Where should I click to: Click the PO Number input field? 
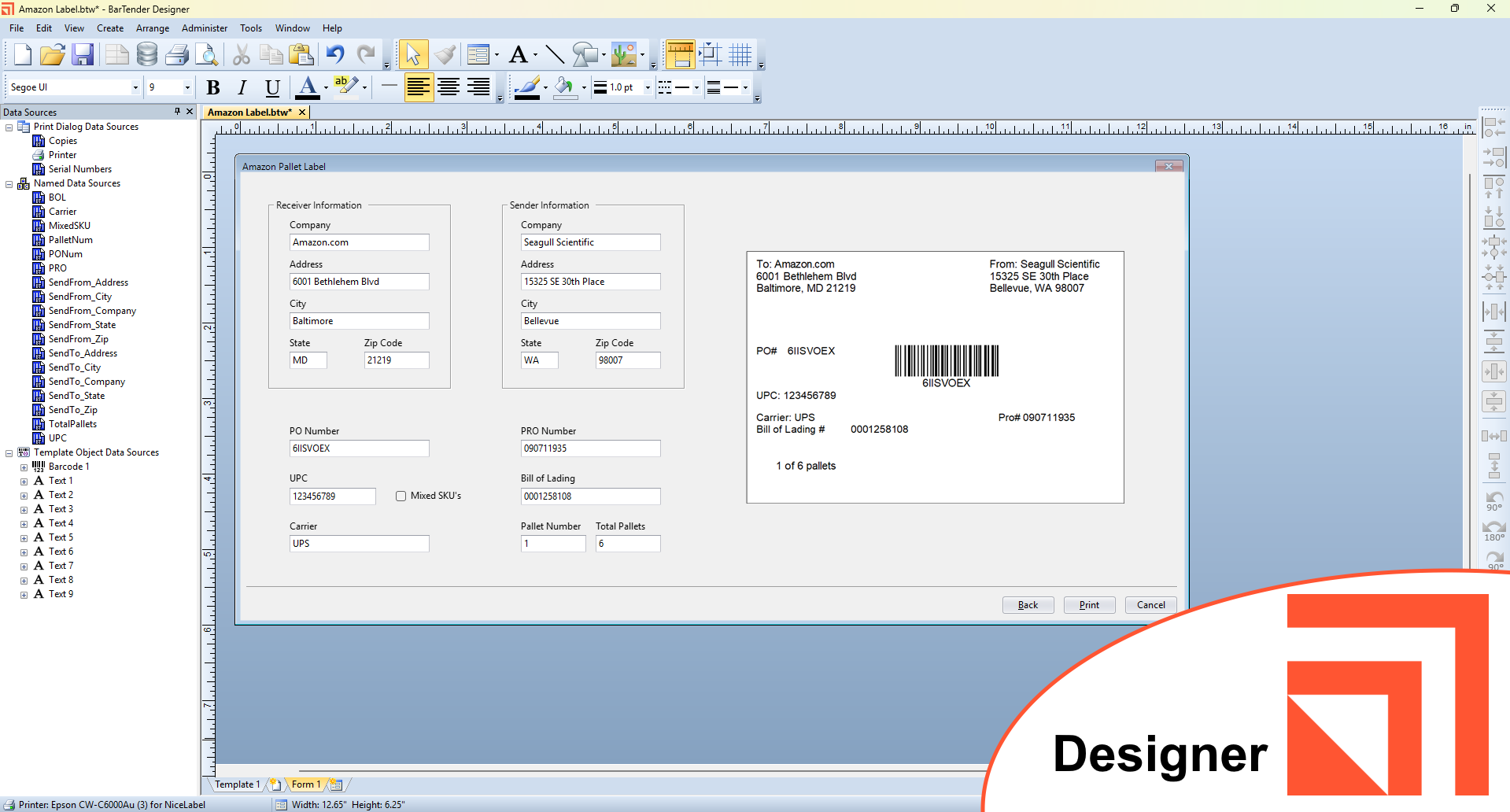(x=359, y=448)
